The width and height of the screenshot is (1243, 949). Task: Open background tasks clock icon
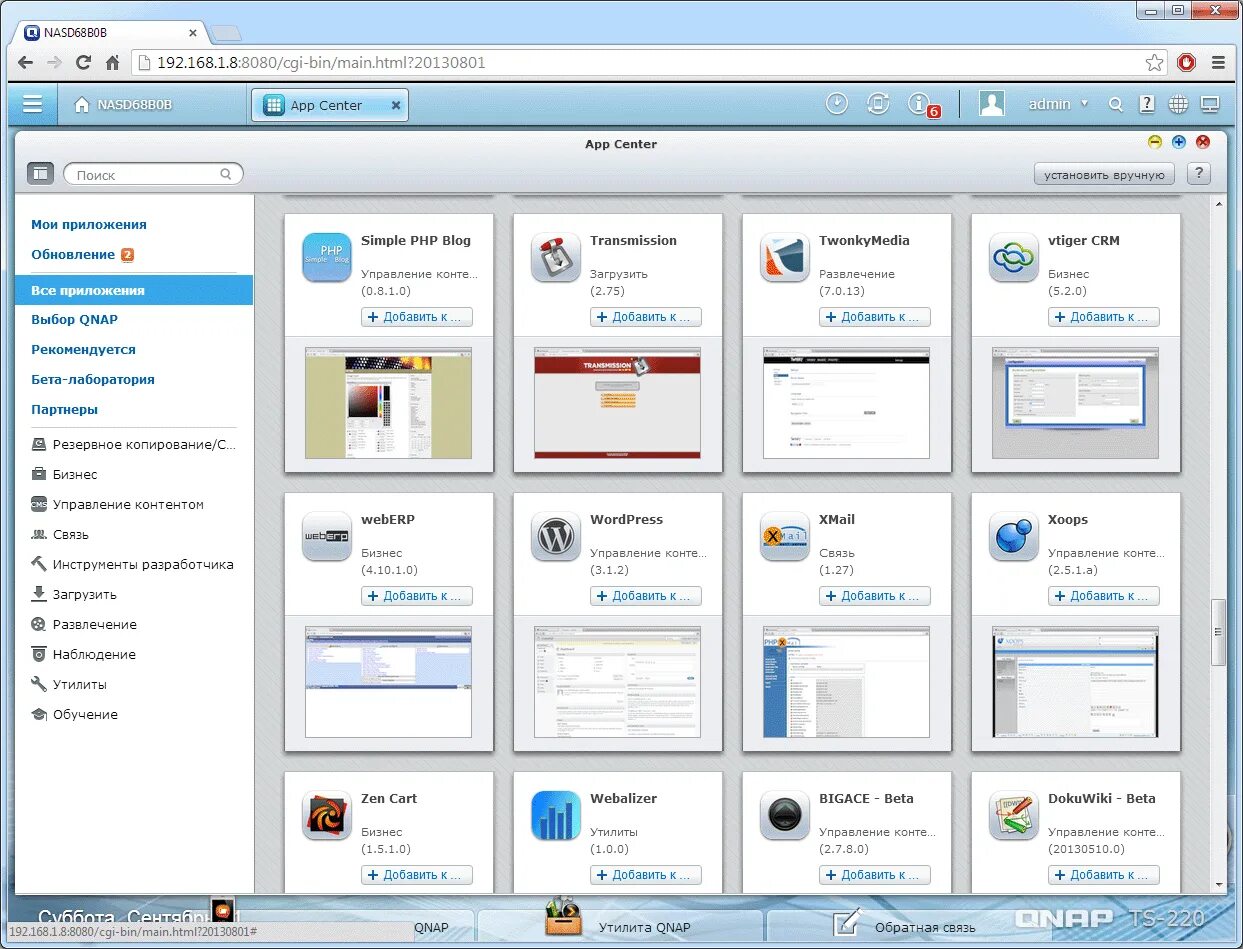[837, 104]
